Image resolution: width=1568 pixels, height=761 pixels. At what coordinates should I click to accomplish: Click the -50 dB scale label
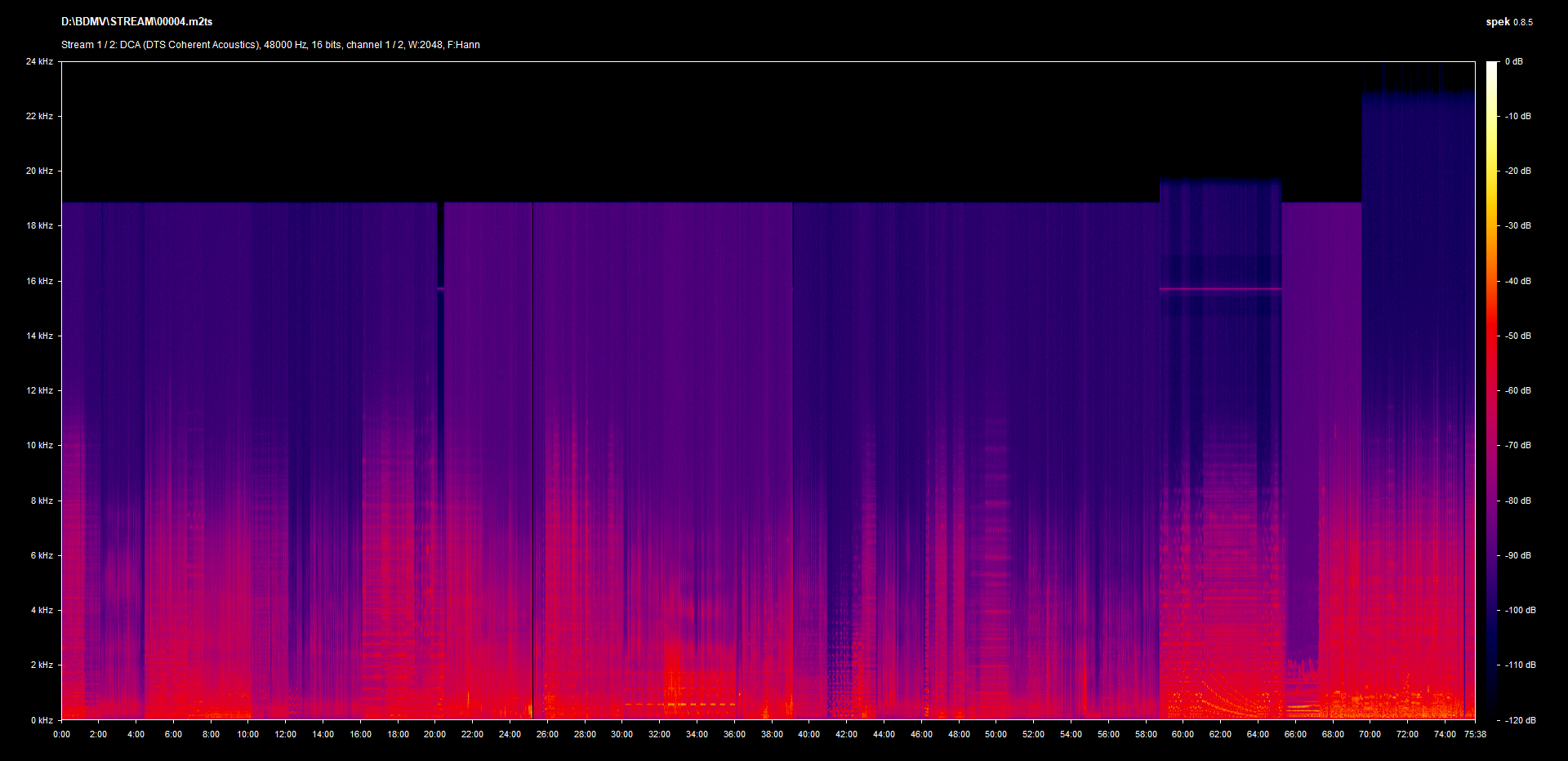pyautogui.click(x=1518, y=336)
